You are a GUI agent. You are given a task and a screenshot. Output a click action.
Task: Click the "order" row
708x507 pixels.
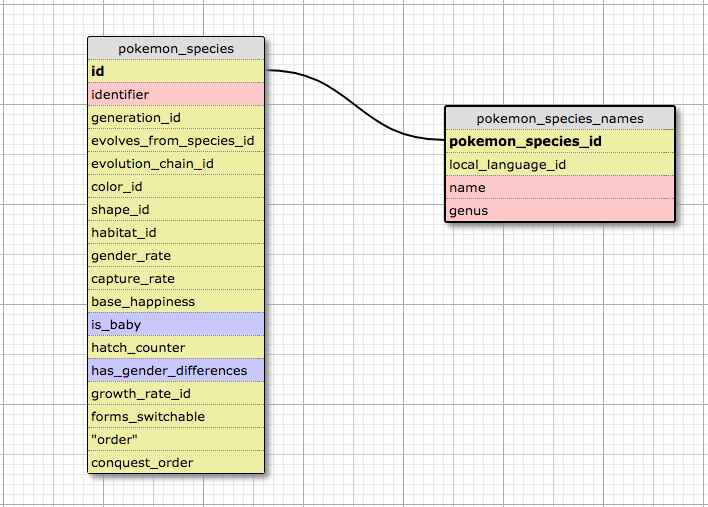(x=176, y=440)
